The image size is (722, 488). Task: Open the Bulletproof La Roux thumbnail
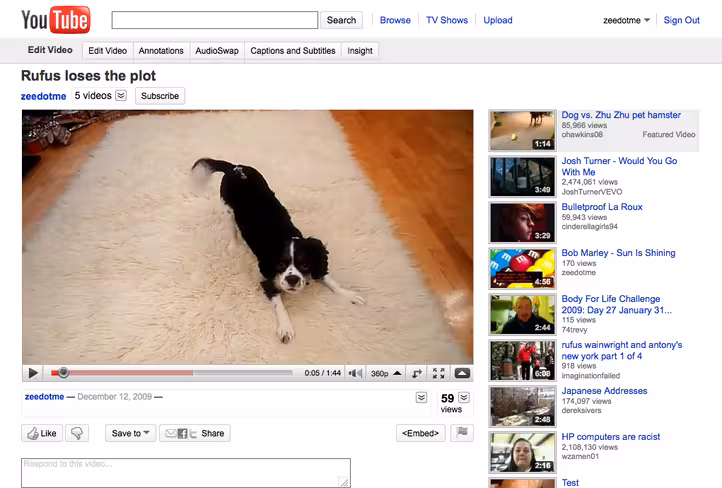522,223
